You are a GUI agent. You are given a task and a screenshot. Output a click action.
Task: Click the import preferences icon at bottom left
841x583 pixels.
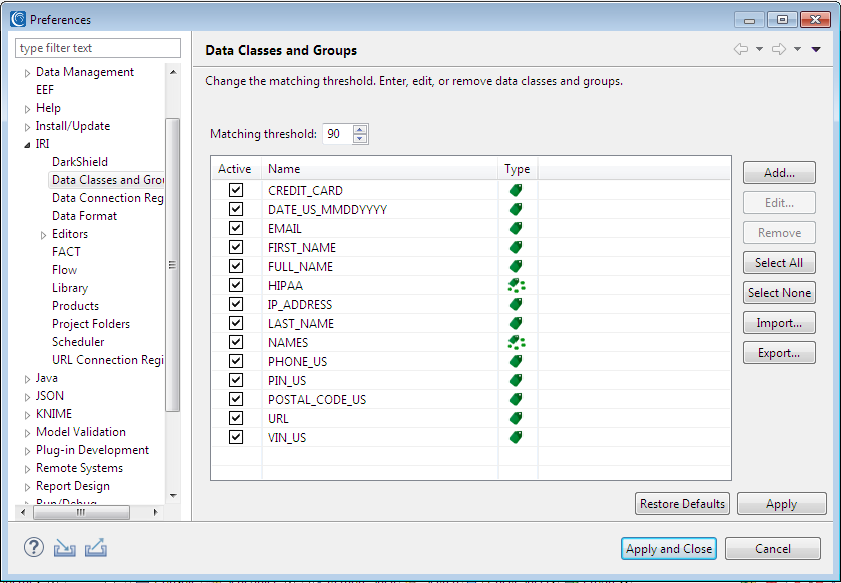pos(64,548)
